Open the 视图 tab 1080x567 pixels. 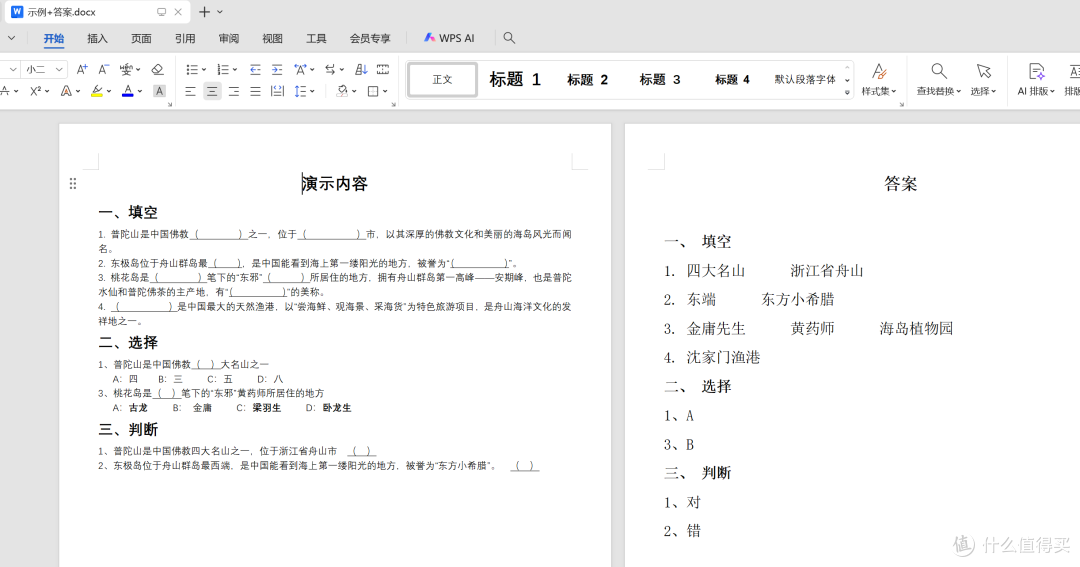(x=272, y=39)
